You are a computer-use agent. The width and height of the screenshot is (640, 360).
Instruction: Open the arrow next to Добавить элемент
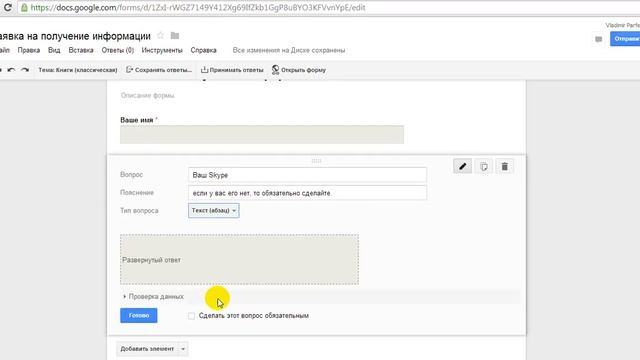(x=183, y=349)
